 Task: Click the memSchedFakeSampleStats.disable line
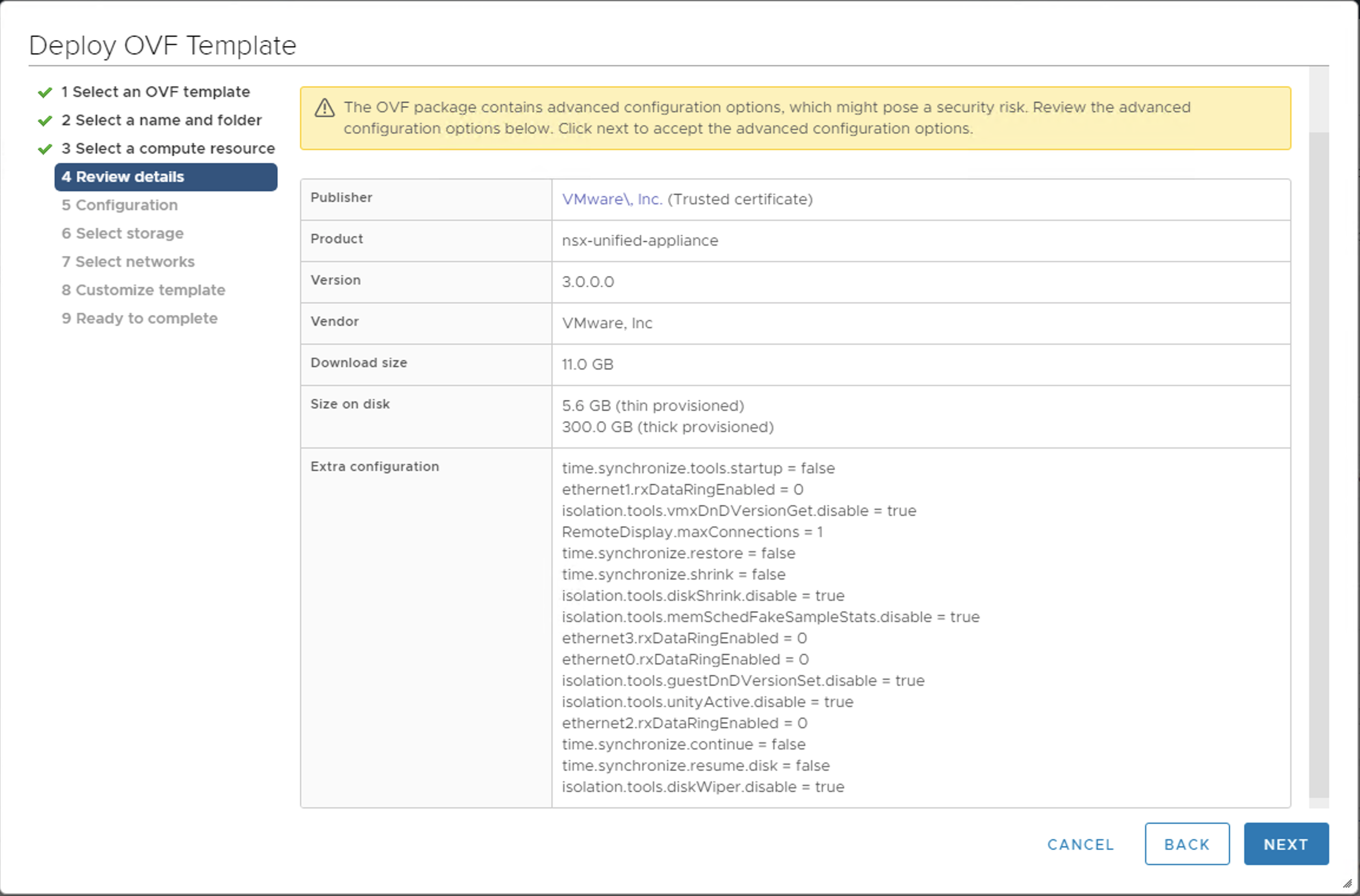coord(771,617)
